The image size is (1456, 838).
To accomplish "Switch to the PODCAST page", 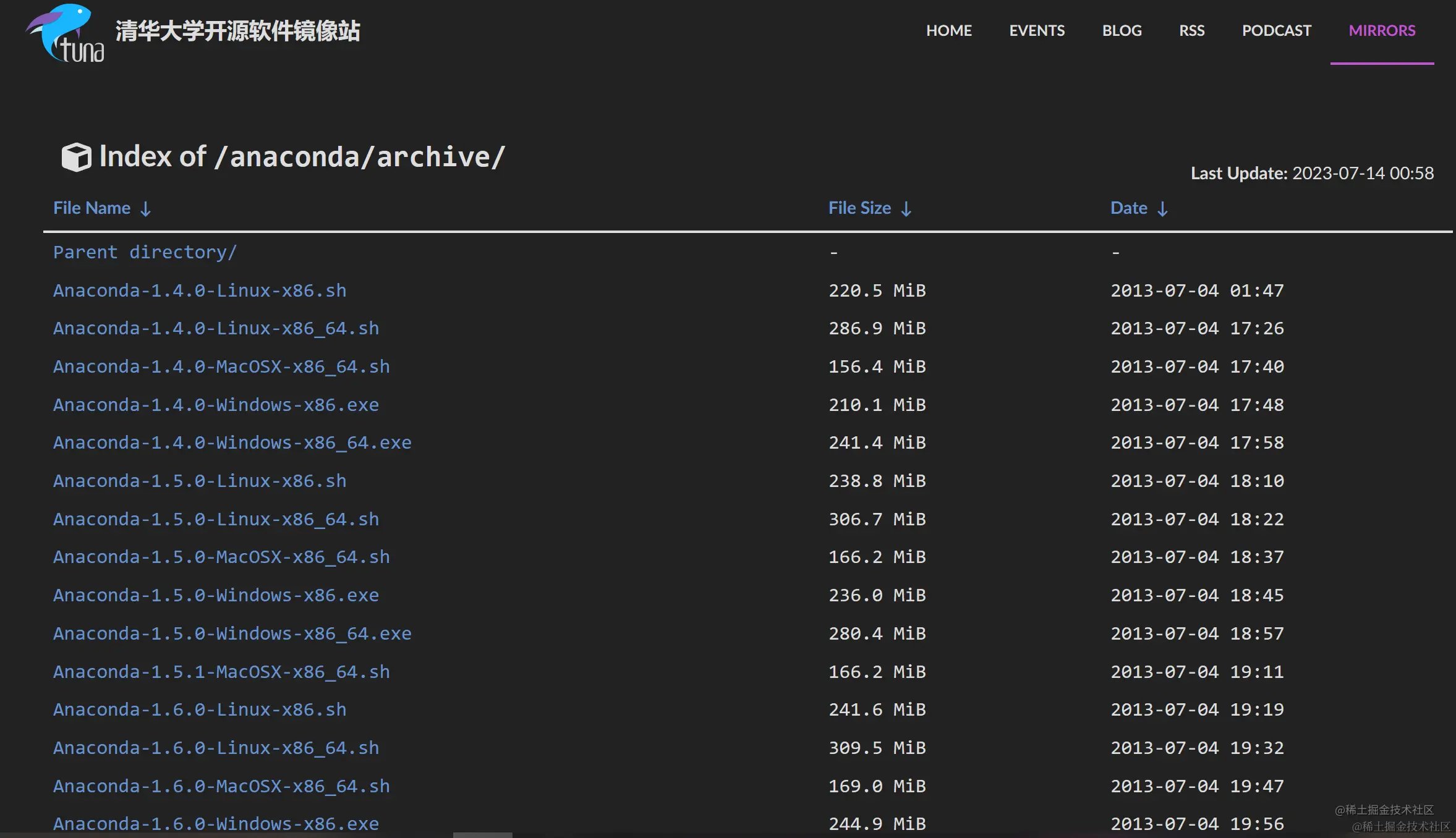I will tap(1276, 30).
